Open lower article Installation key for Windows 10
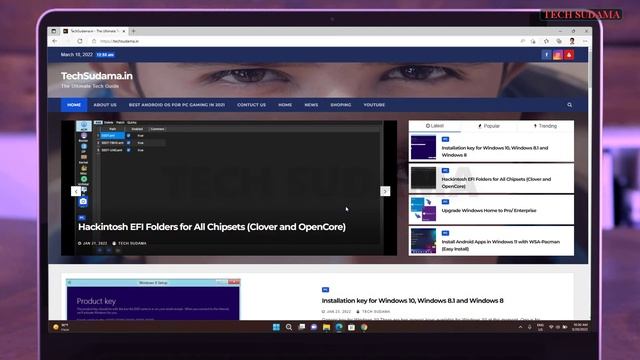This screenshot has height=360, width=640. click(x=412, y=301)
